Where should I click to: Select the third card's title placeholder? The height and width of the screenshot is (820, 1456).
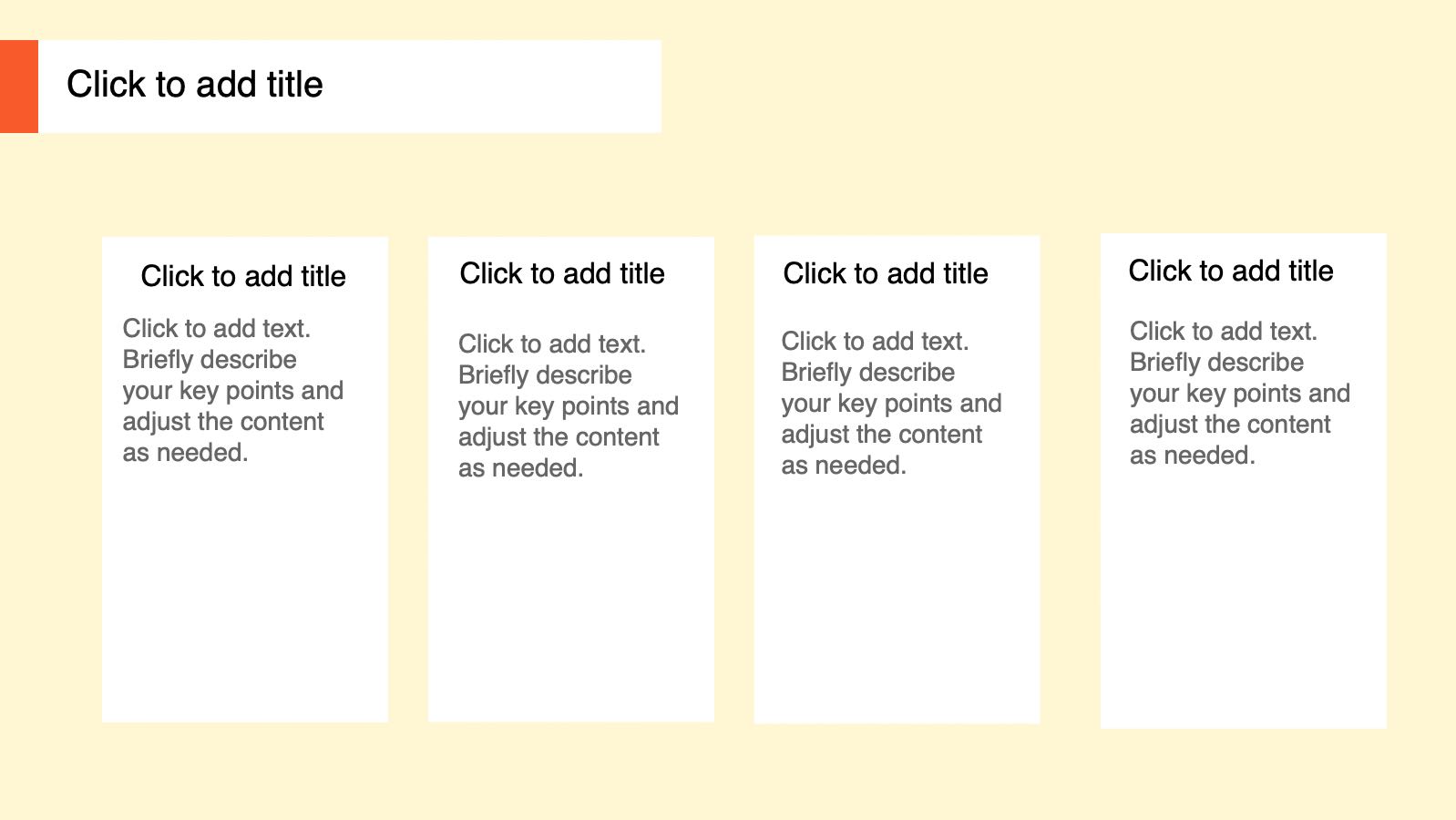click(886, 273)
